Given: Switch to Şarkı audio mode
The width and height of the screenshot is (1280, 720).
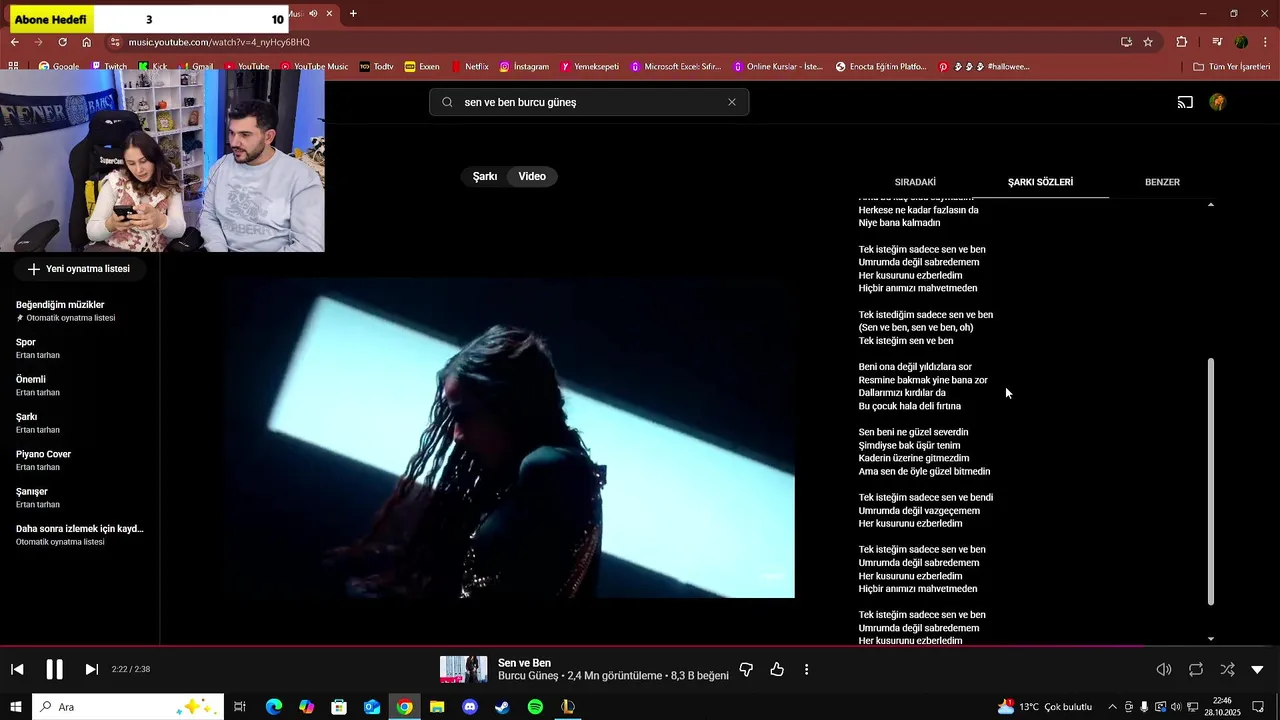Looking at the screenshot, I should pos(485,176).
